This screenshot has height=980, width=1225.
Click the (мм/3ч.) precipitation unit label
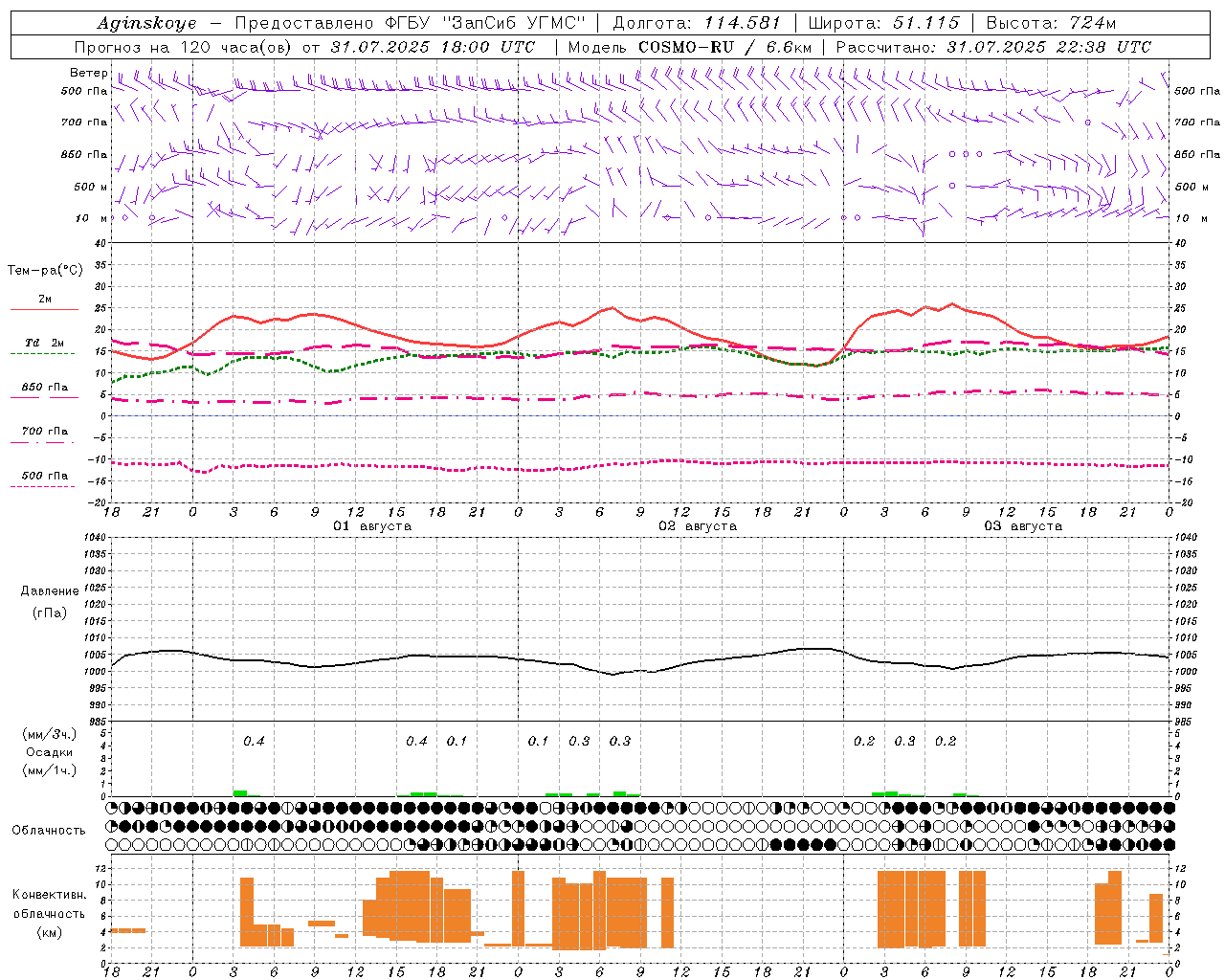49,734
